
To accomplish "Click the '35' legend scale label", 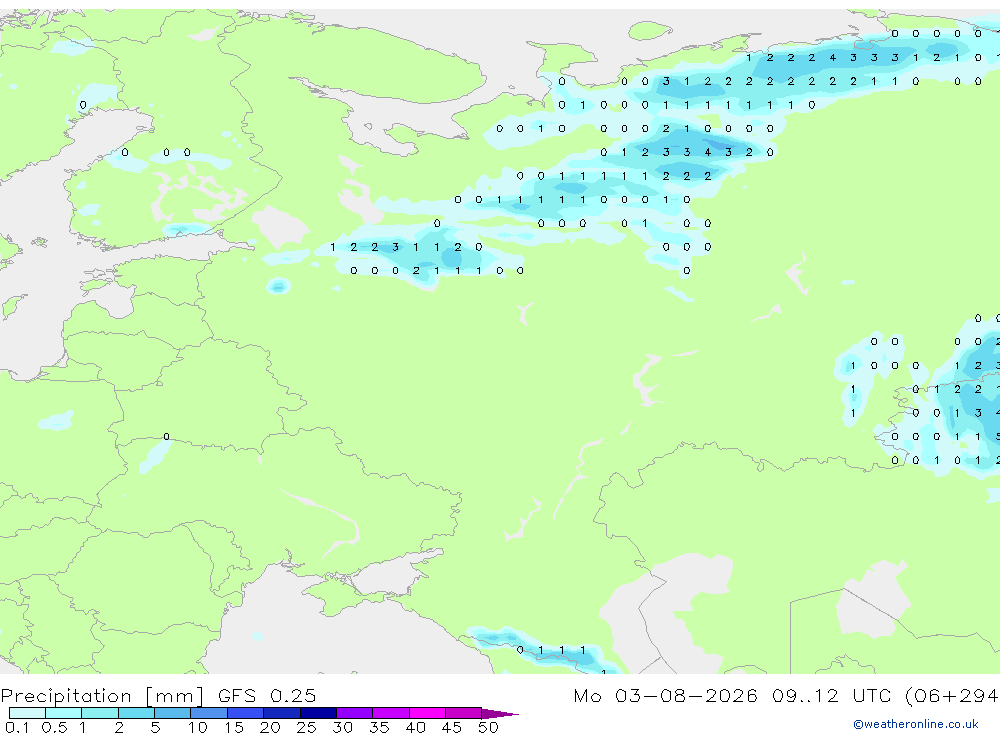I will click(x=379, y=727).
